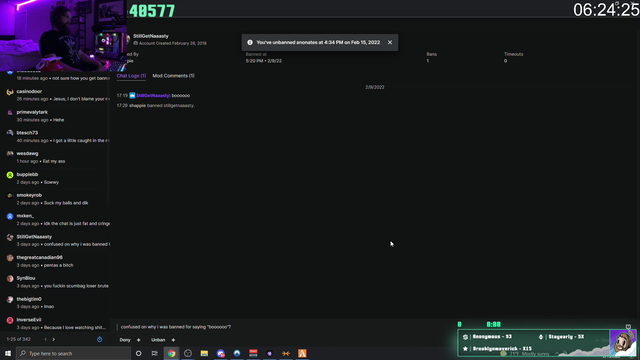640x360 pixels.
Task: Click the plus icon next to Unban
Action: pos(173,340)
